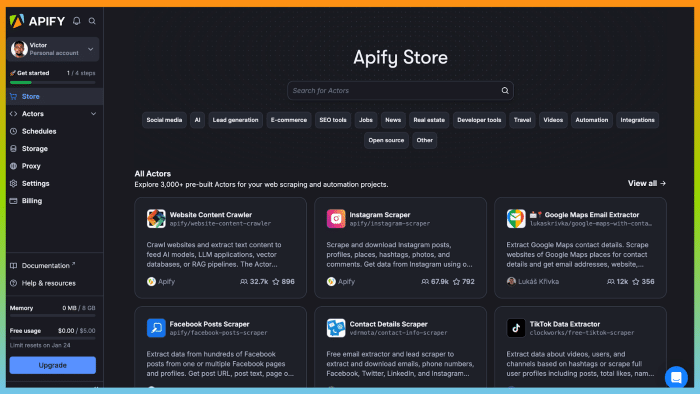Click the Documentation book icon
The width and height of the screenshot is (700, 394).
[x=13, y=265]
